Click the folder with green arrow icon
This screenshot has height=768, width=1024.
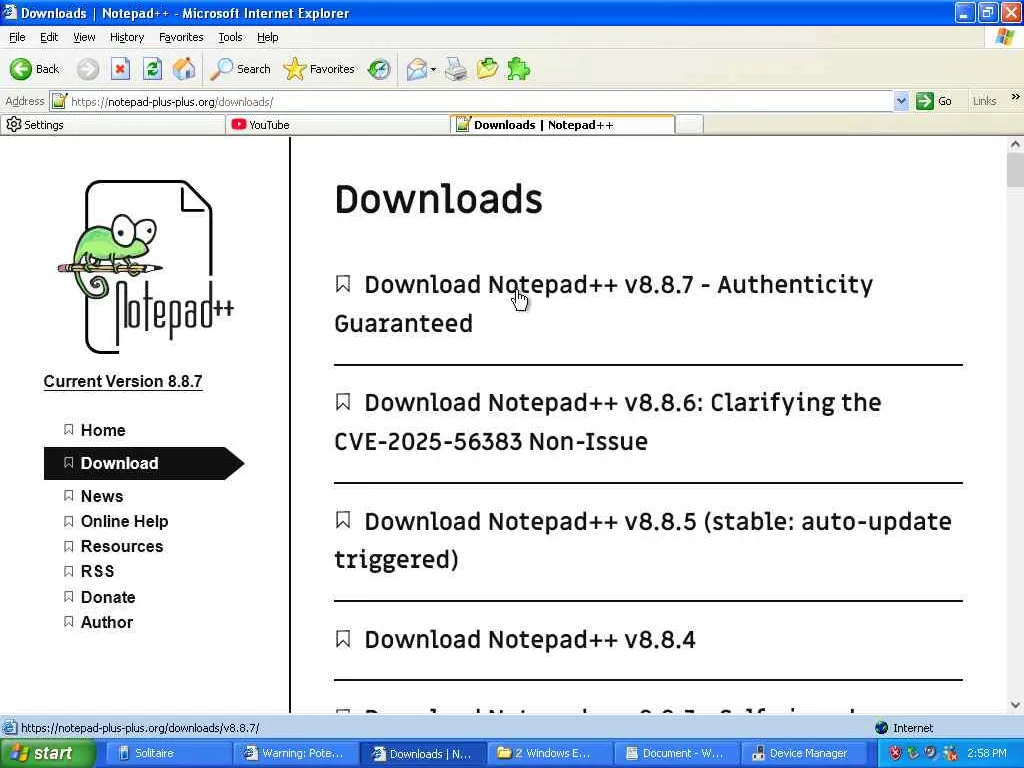pos(487,69)
